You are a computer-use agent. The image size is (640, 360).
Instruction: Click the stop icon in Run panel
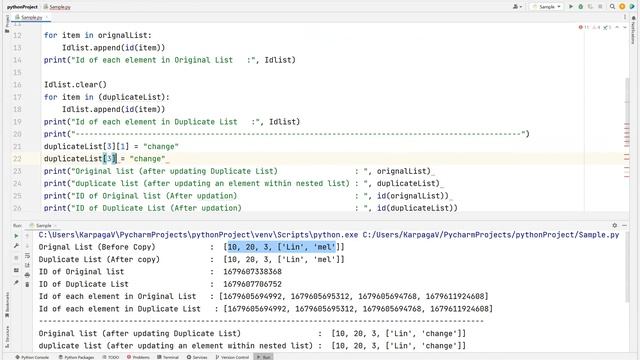[16, 258]
